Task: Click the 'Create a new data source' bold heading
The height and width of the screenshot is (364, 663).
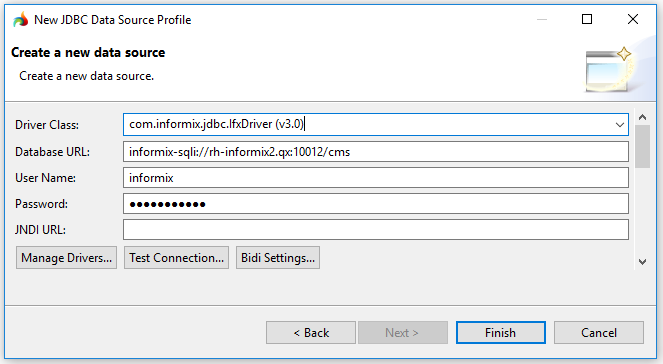Action: coord(88,52)
